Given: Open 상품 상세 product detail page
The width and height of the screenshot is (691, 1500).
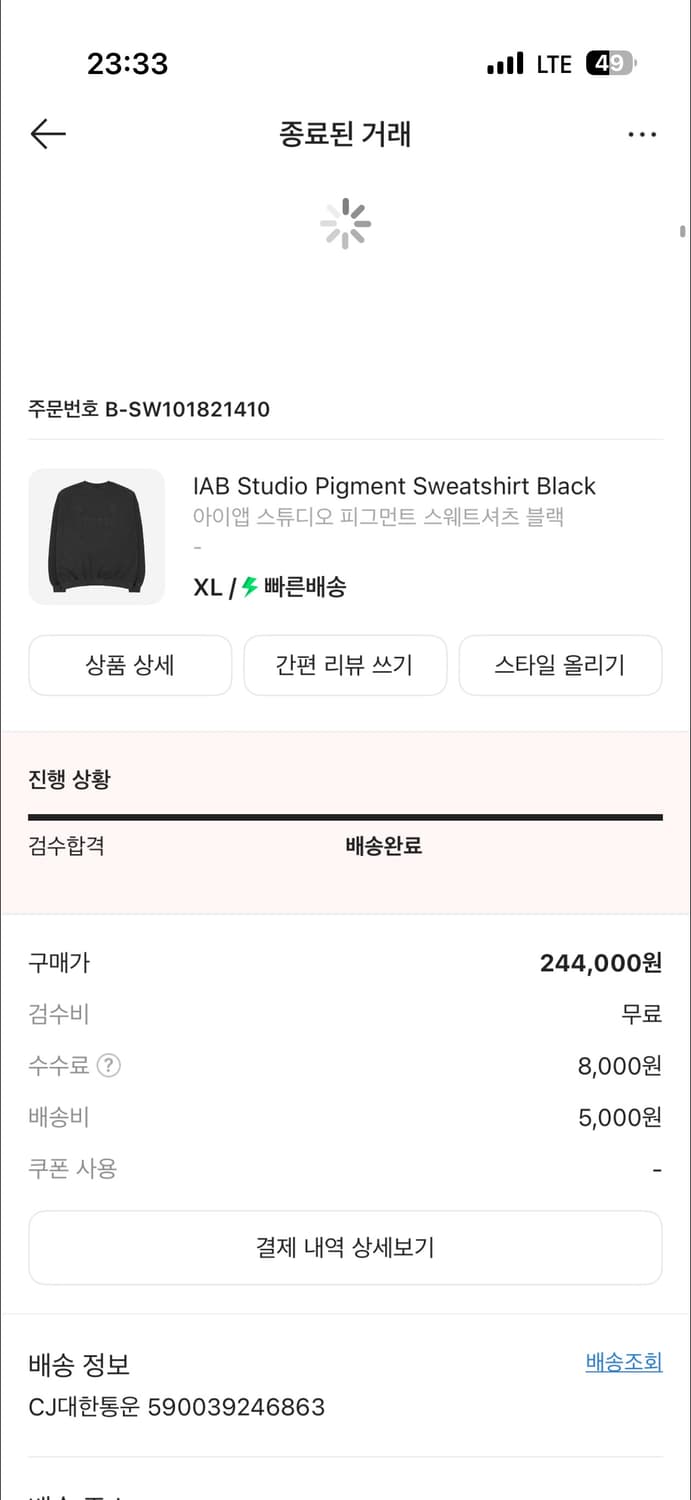Looking at the screenshot, I should 130,665.
